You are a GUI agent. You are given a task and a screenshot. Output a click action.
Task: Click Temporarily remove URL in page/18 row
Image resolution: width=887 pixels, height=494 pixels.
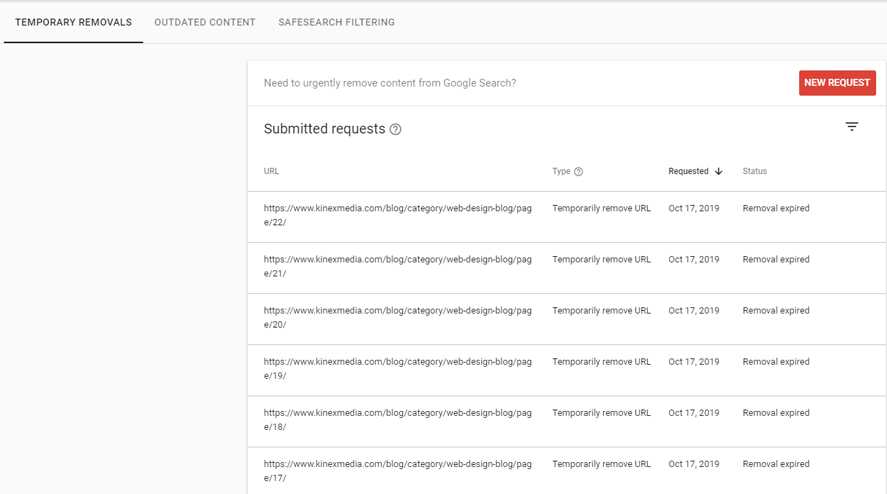601,413
